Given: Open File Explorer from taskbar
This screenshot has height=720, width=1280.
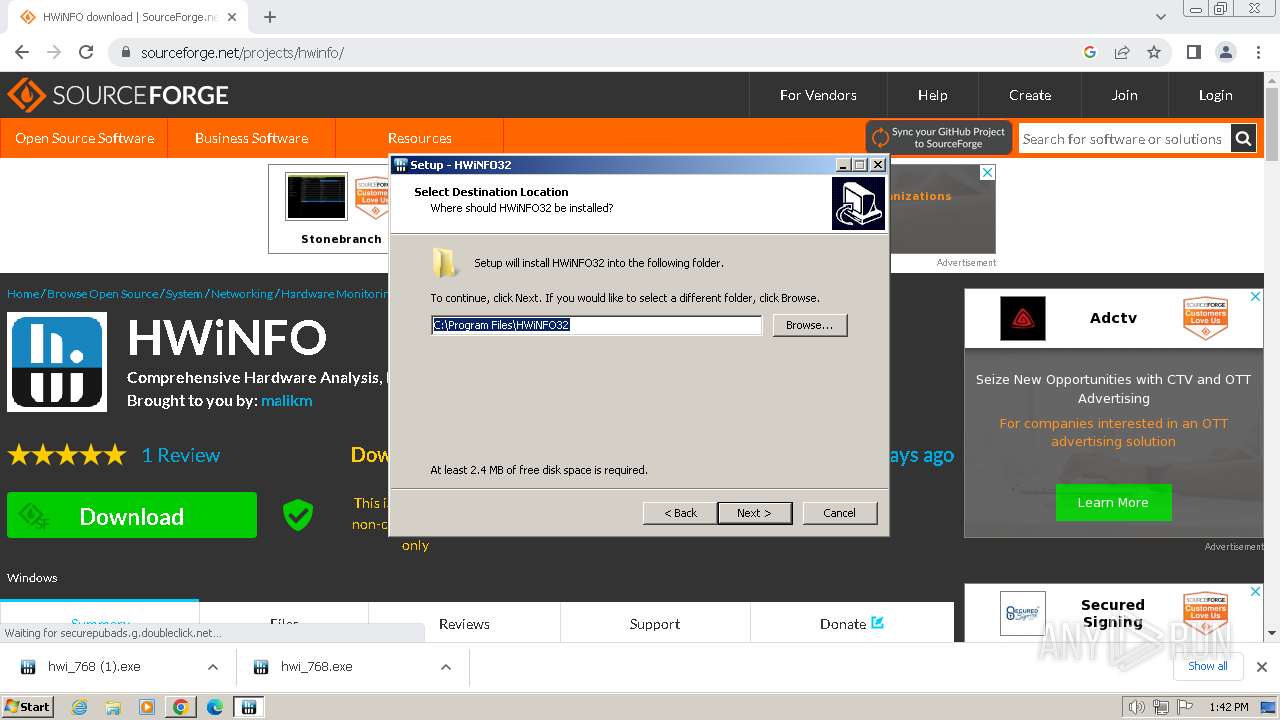Looking at the screenshot, I should coord(113,707).
